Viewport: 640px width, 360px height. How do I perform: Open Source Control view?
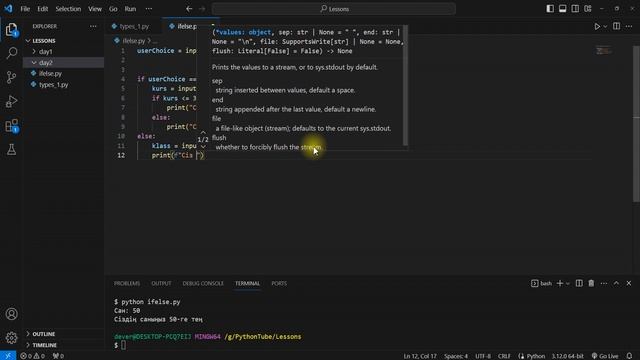[x=11, y=77]
